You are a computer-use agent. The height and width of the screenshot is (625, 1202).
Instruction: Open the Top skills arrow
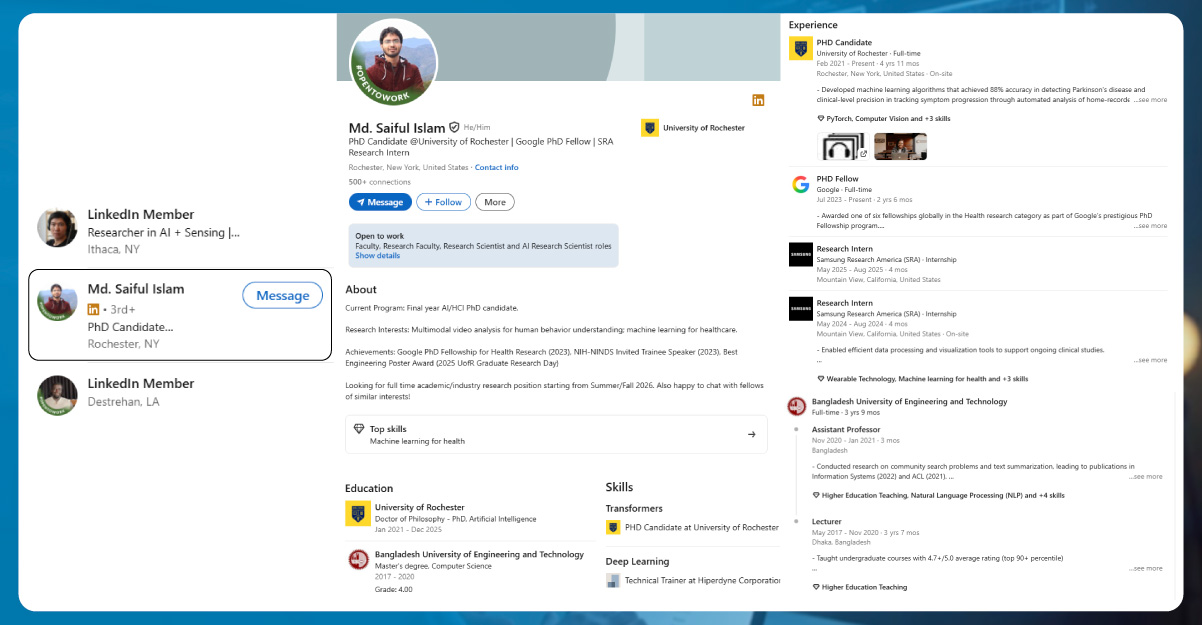point(751,434)
